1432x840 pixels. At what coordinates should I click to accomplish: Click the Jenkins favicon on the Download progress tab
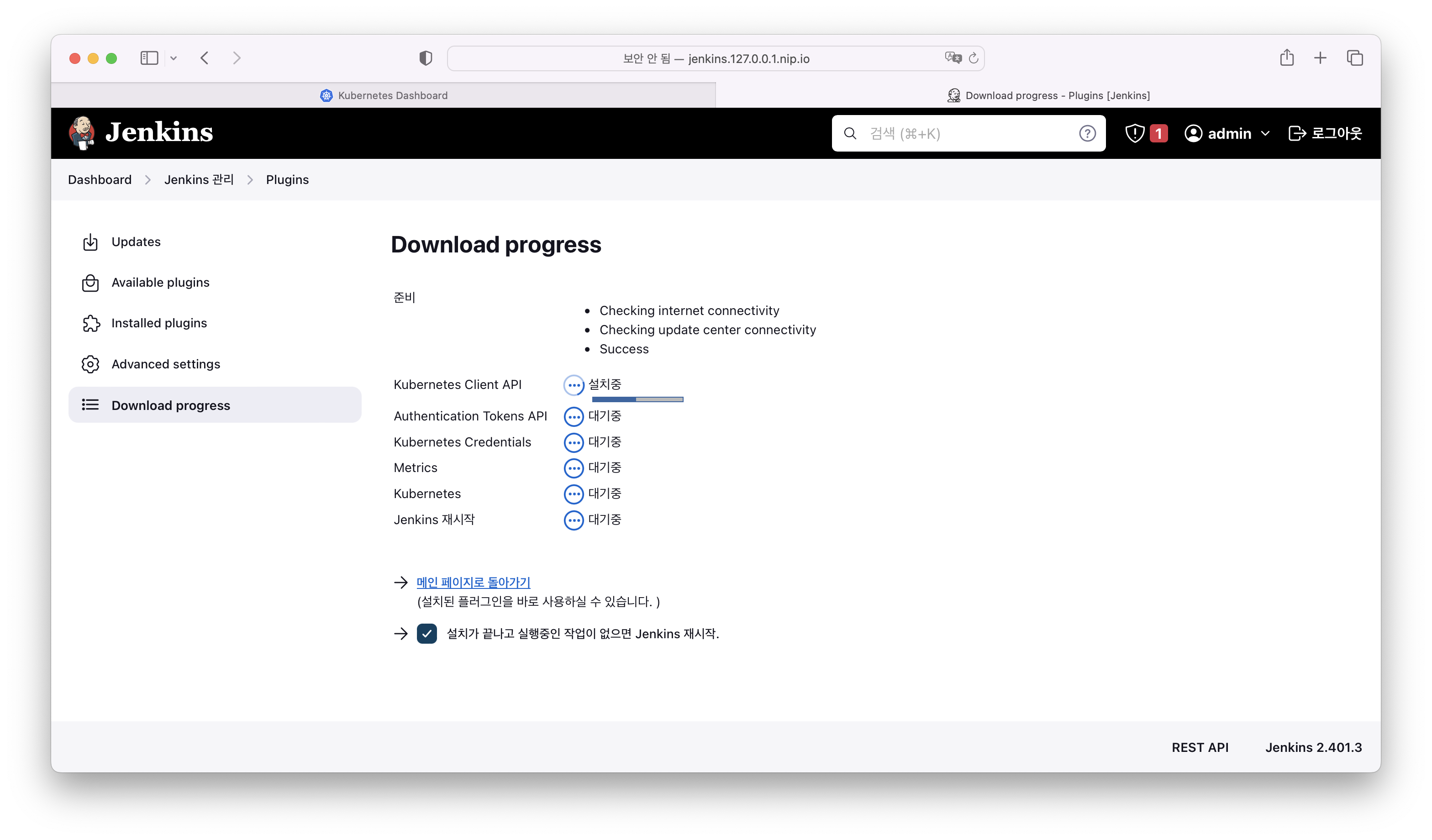click(x=953, y=95)
